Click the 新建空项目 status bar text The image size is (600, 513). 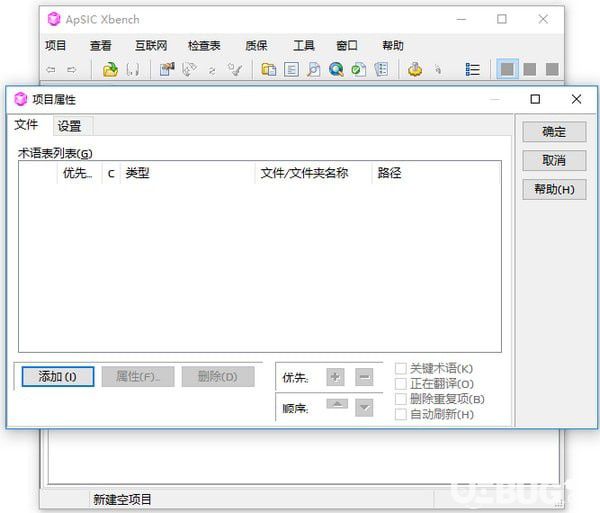coord(122,499)
